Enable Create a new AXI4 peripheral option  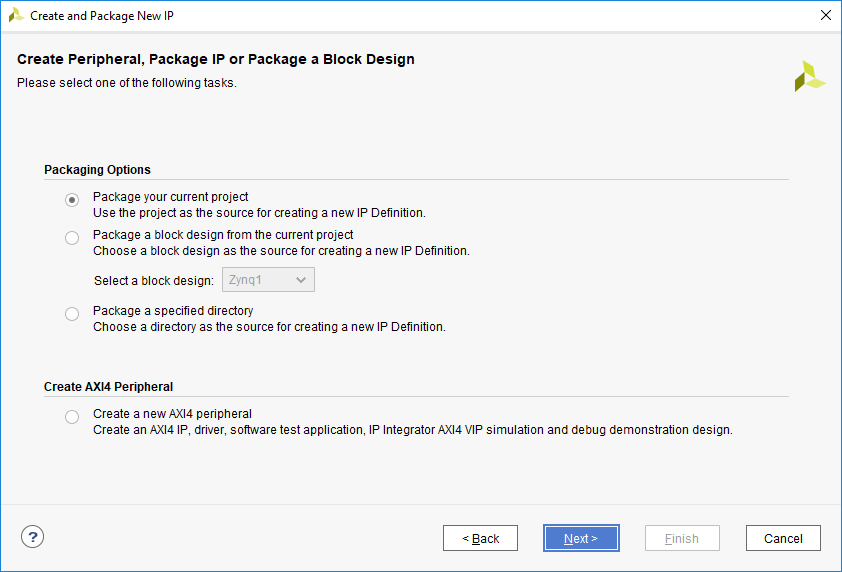pos(72,417)
